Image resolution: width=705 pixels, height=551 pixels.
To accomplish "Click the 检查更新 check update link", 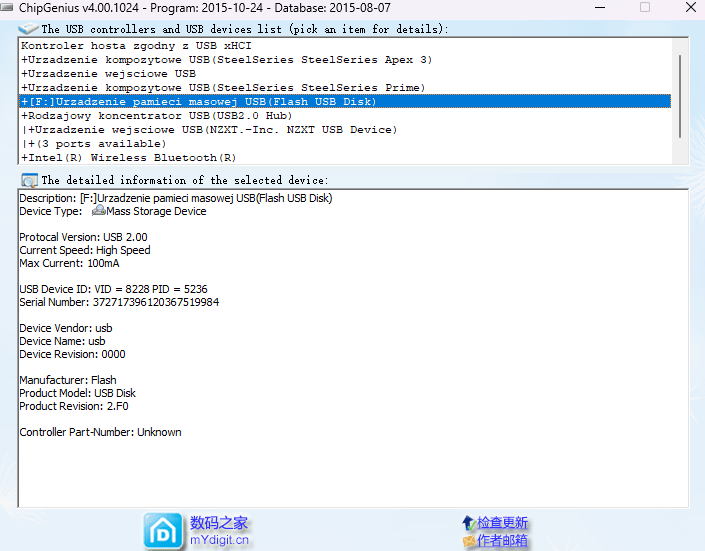I will point(502,523).
